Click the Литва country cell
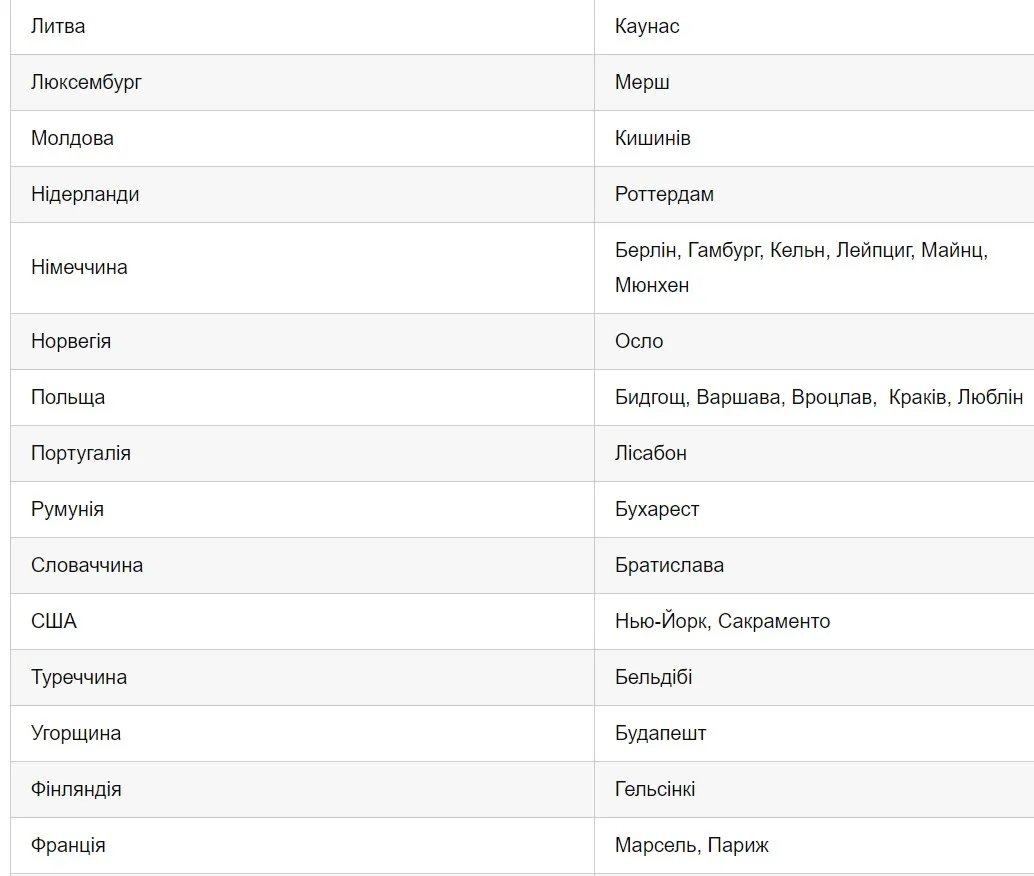Screen dimensions: 1034x876 click(58, 27)
